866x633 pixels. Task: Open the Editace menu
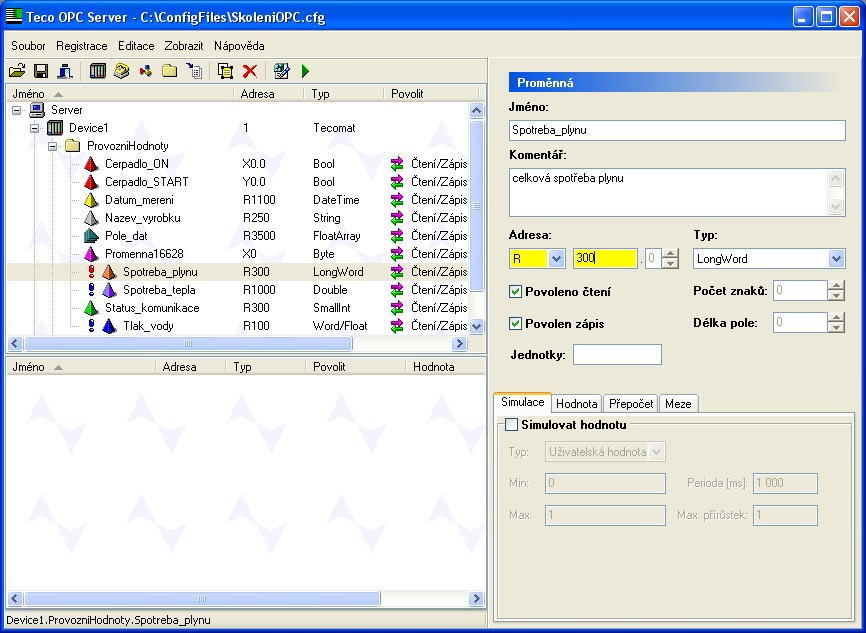pyautogui.click(x=136, y=46)
